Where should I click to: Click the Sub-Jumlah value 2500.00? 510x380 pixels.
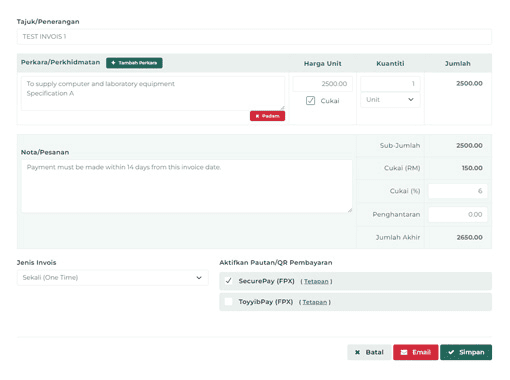(x=469, y=145)
